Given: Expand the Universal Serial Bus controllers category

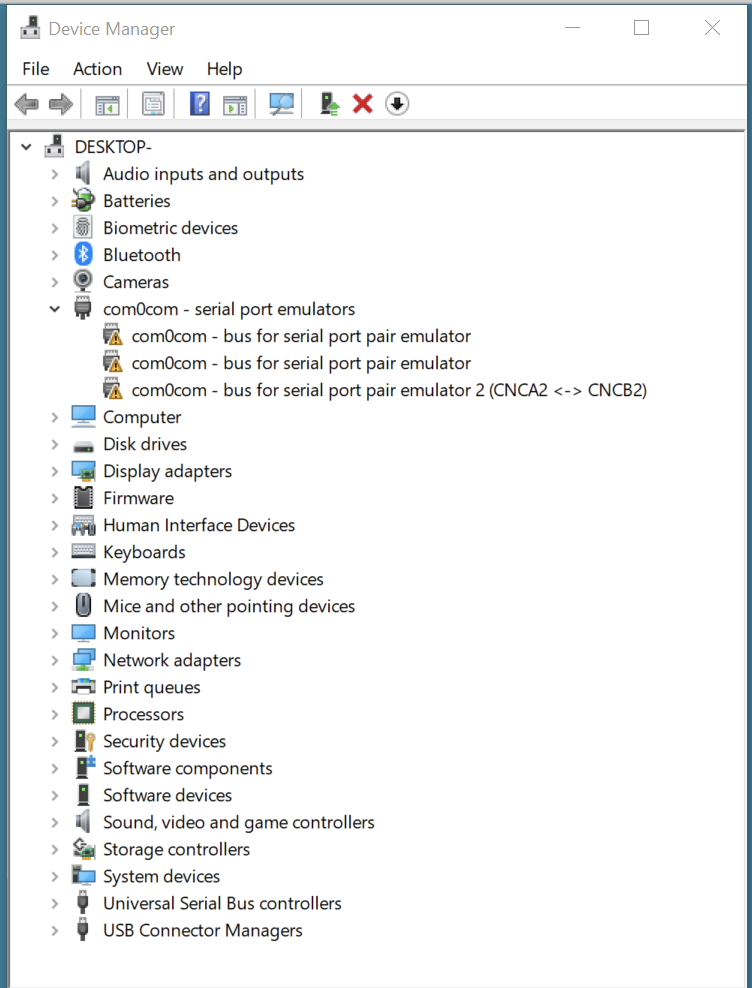Looking at the screenshot, I should pyautogui.click(x=55, y=904).
